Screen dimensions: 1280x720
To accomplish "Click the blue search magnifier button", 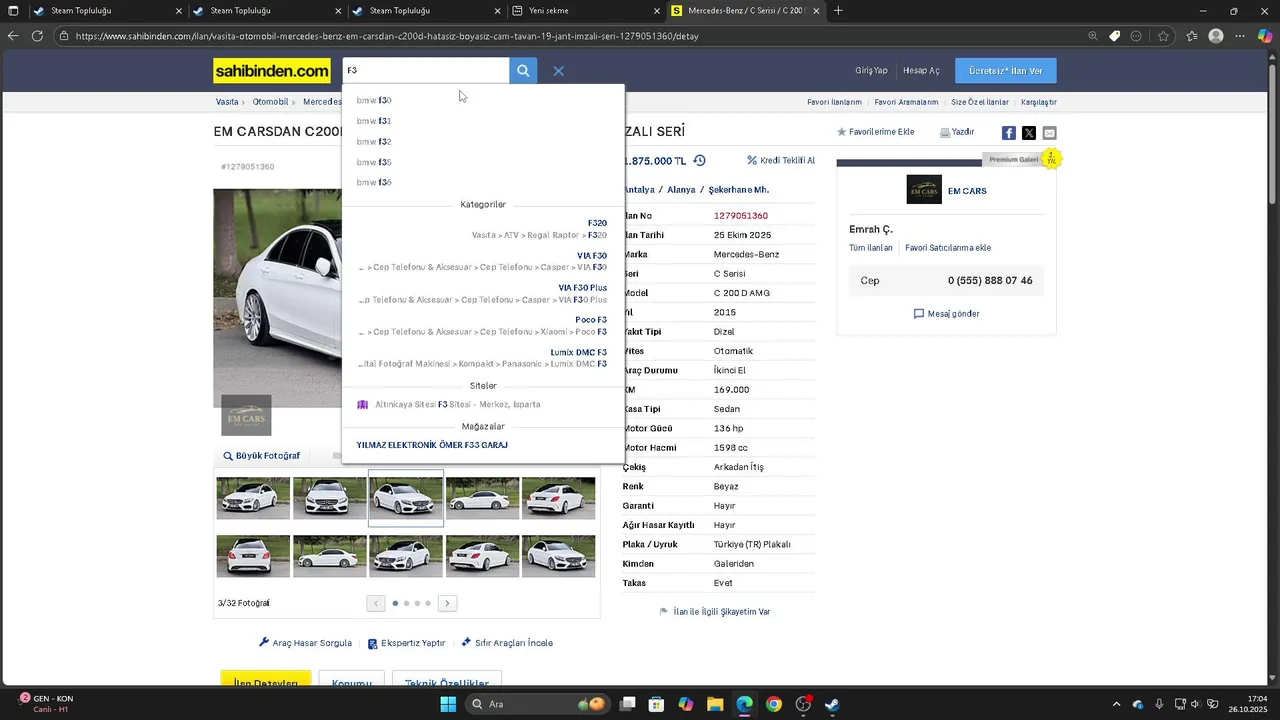I will coord(523,71).
